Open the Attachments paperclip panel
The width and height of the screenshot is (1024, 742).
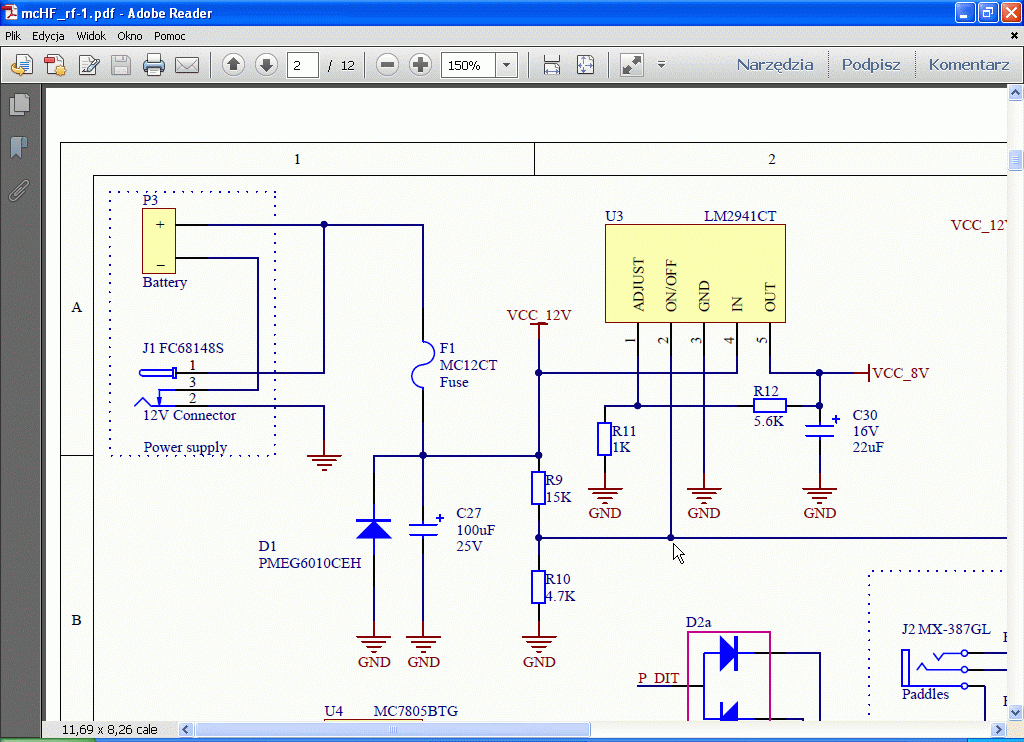(19, 190)
